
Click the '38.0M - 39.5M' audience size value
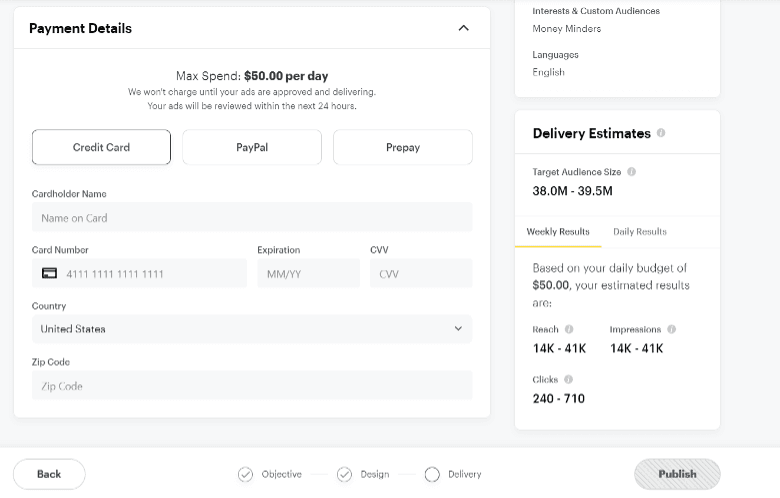573,191
